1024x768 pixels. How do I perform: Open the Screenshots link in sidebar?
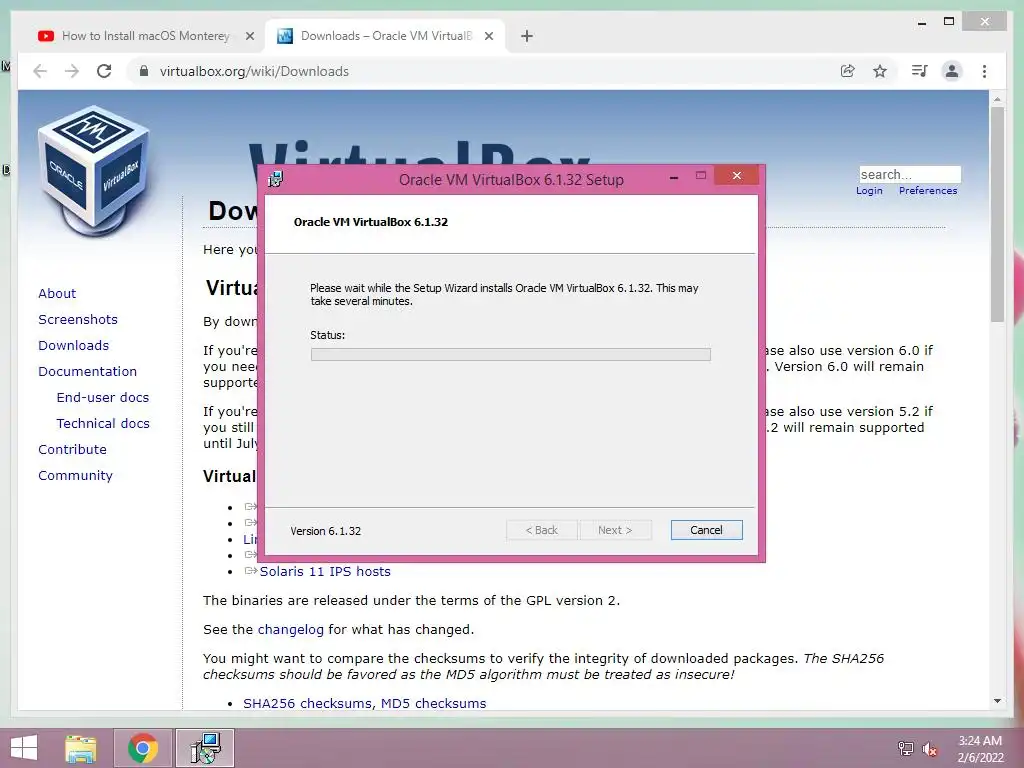tap(78, 319)
